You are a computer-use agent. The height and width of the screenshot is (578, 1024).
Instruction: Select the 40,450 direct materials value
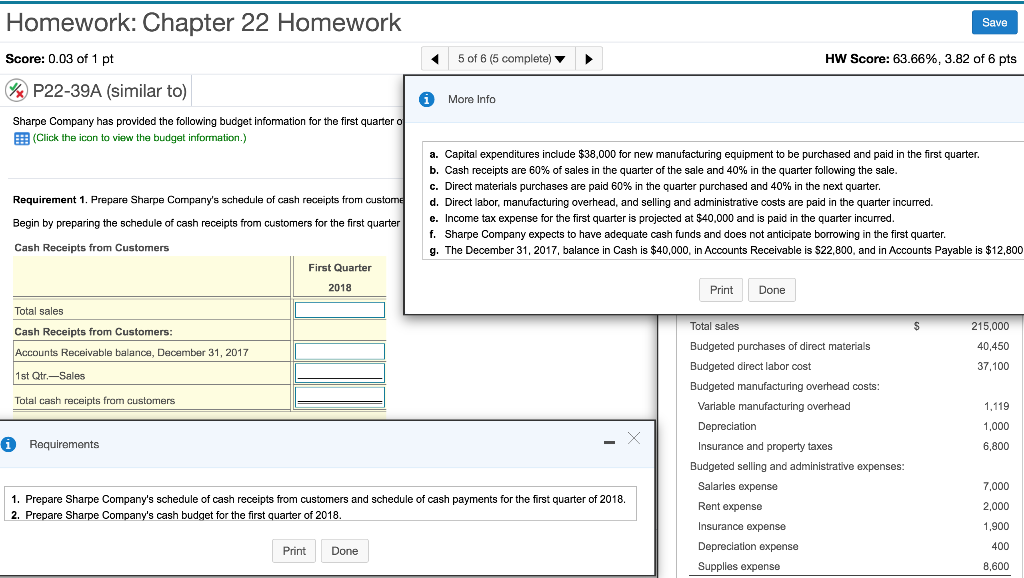pyautogui.click(x=993, y=346)
